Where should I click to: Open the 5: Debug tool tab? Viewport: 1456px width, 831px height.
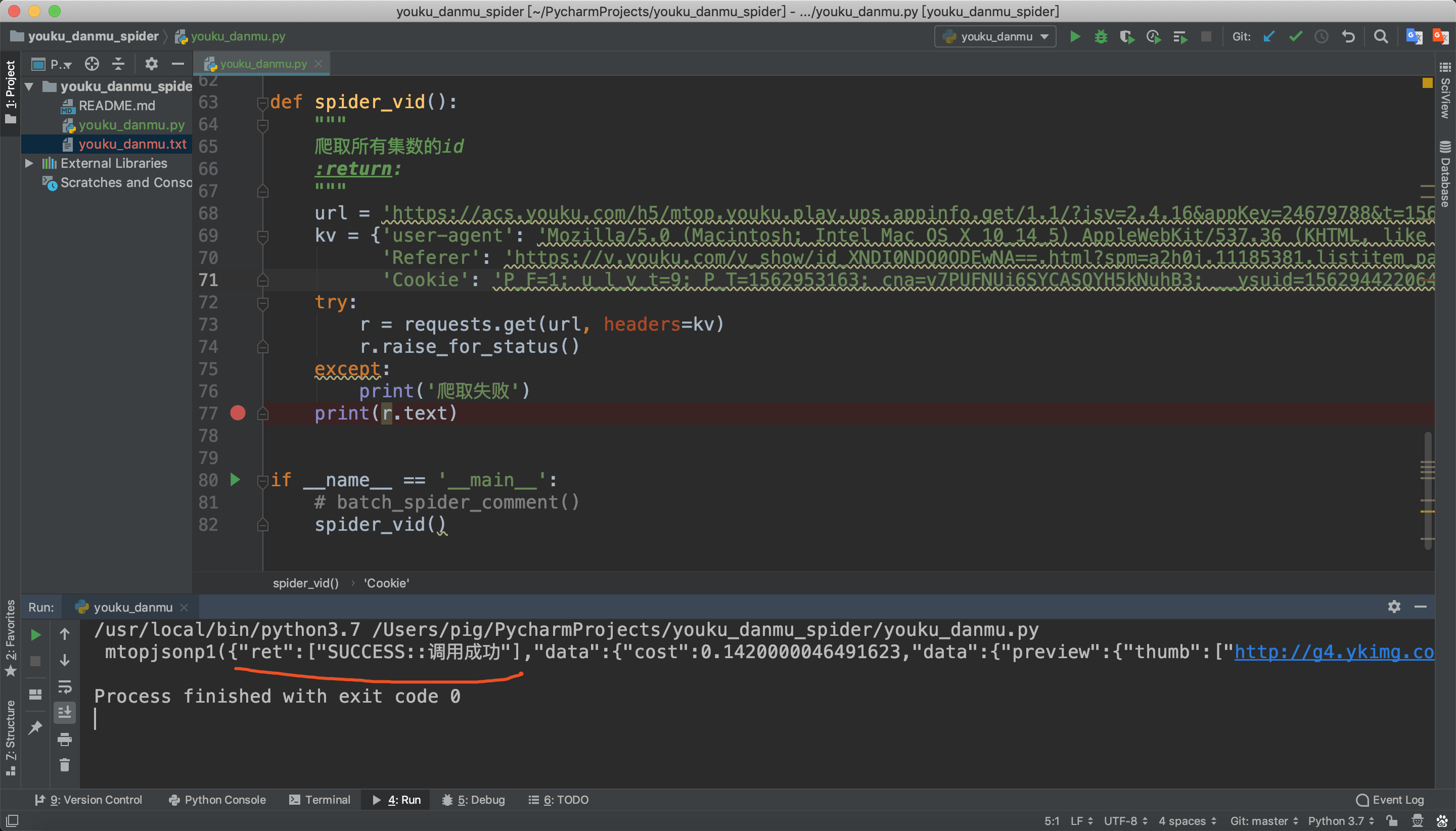click(x=473, y=800)
